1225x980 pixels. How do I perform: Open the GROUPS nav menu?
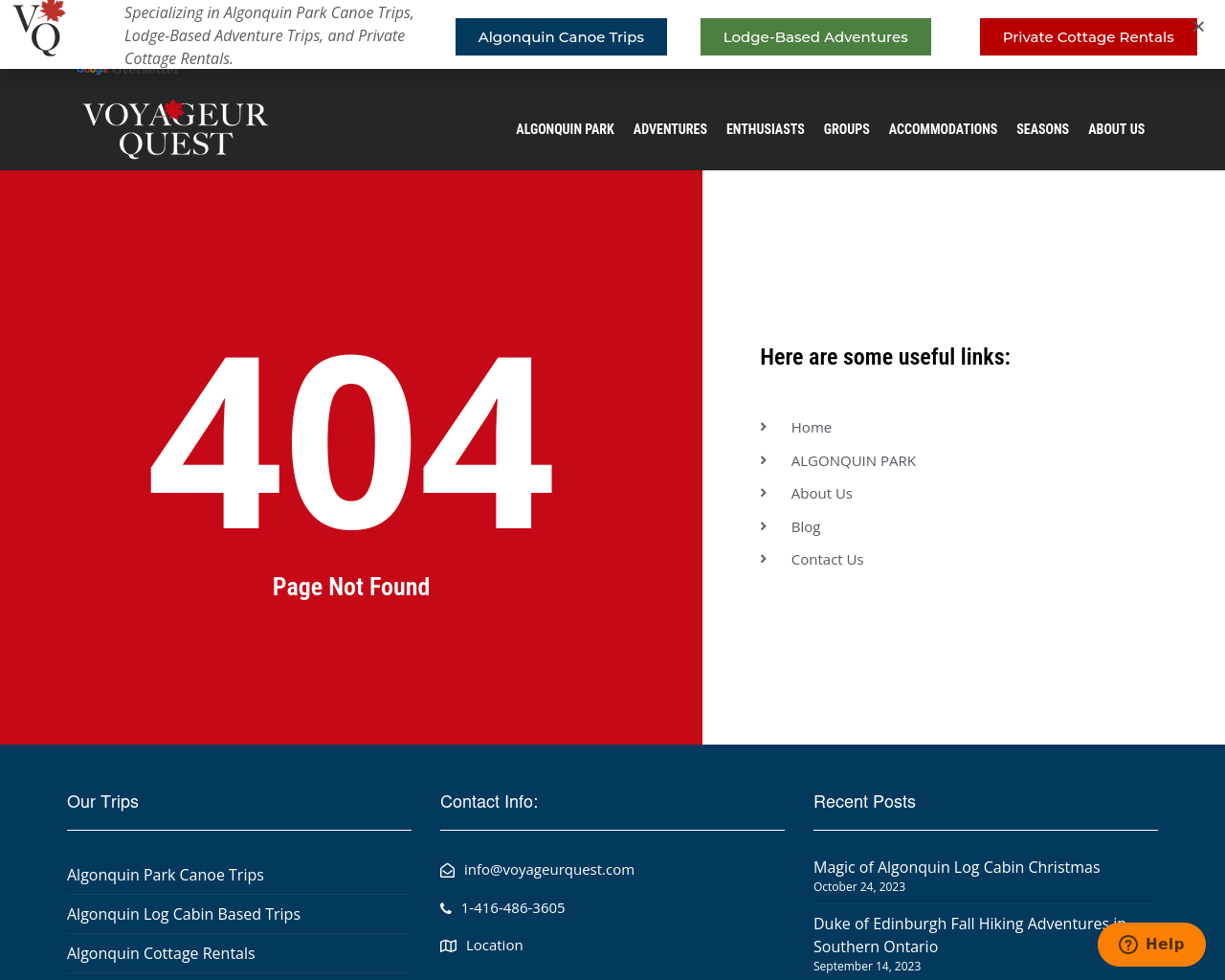pos(846,129)
